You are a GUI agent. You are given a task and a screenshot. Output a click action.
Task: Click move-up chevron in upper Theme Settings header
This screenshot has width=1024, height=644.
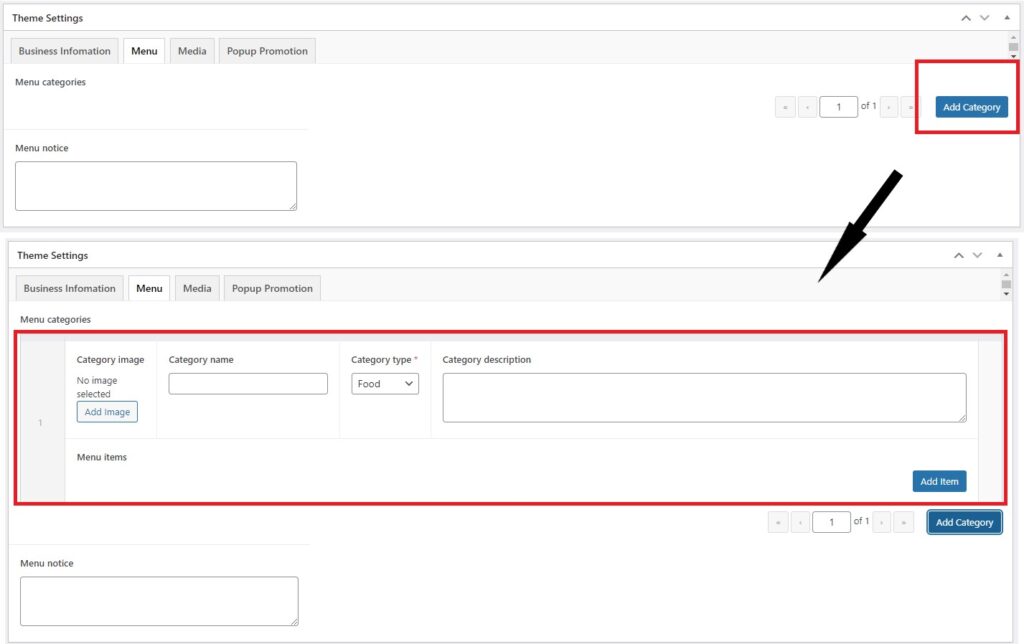[x=965, y=18]
